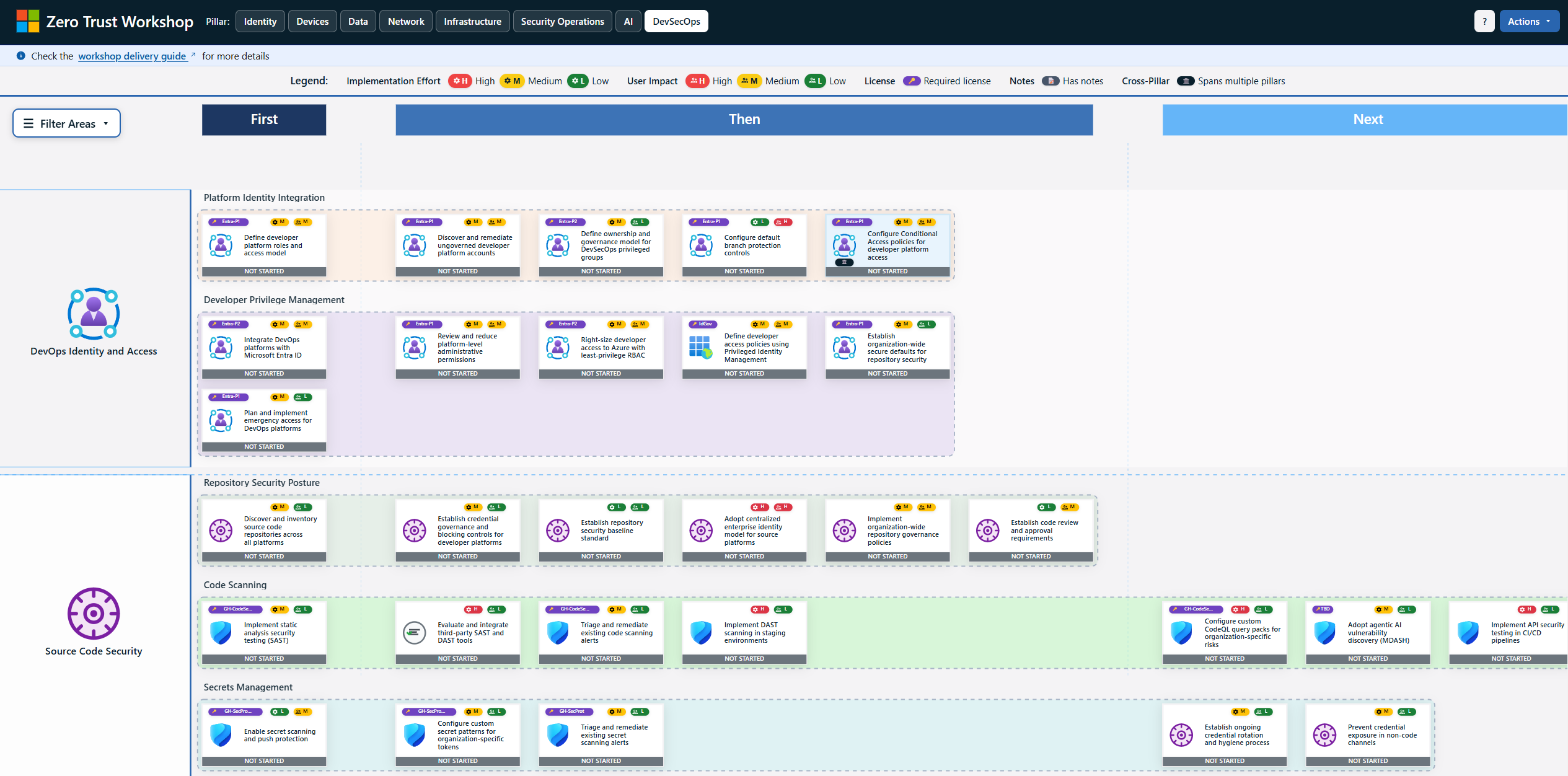Switch to the Devices pillar
Image resolution: width=1568 pixels, height=776 pixels.
pos(312,21)
